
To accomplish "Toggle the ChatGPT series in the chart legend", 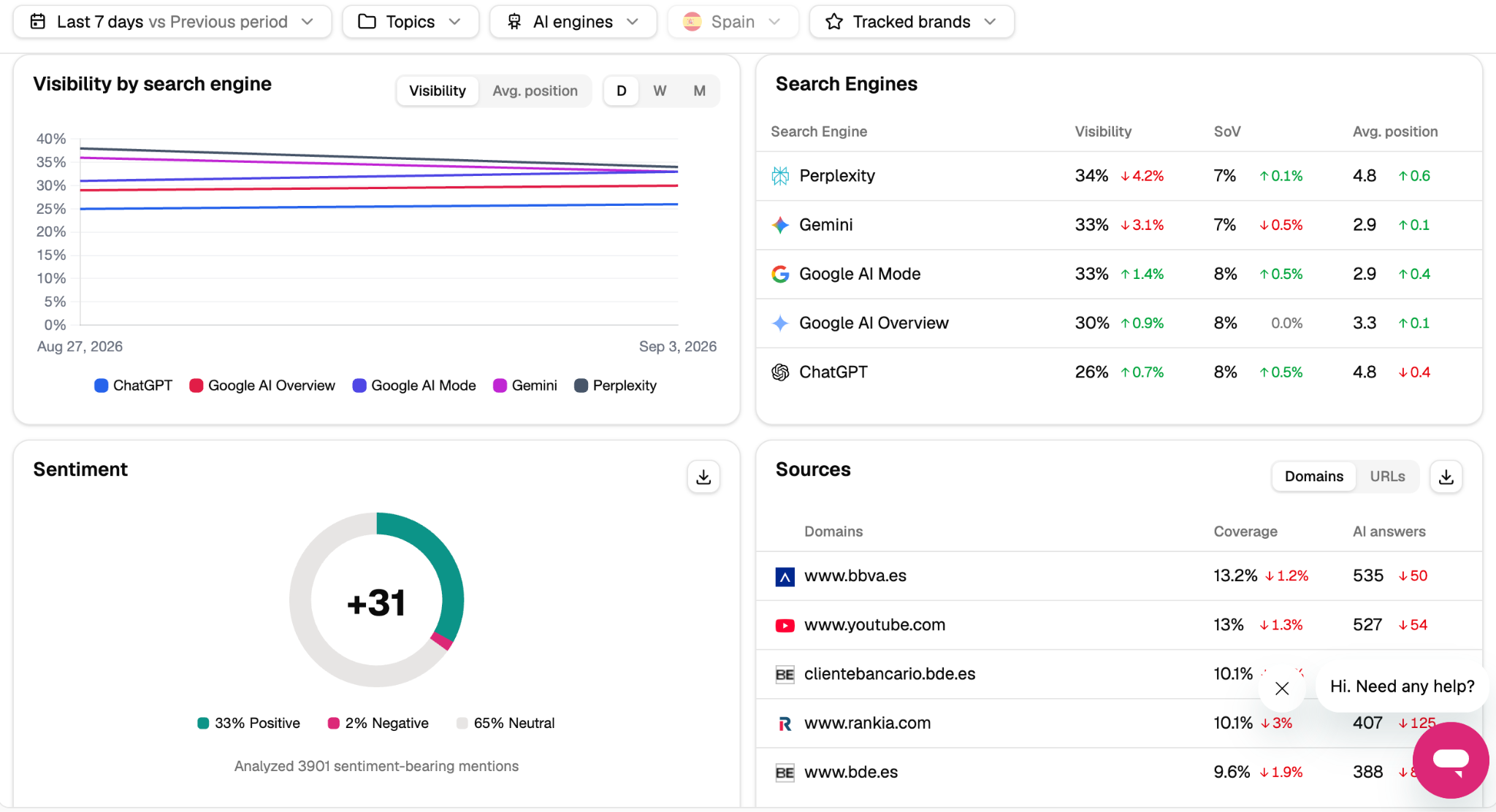I will click(134, 386).
